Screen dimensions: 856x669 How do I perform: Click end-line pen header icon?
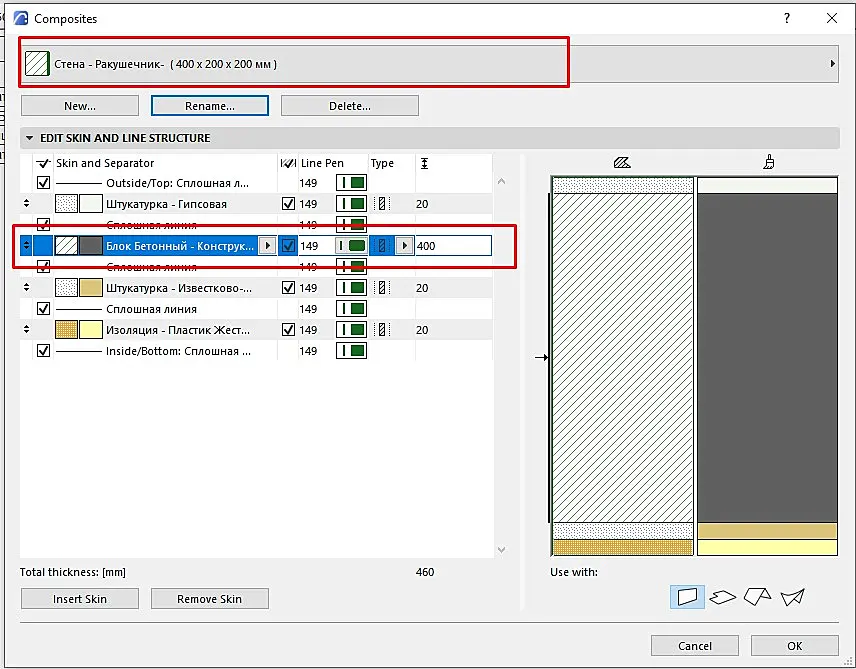(288, 163)
